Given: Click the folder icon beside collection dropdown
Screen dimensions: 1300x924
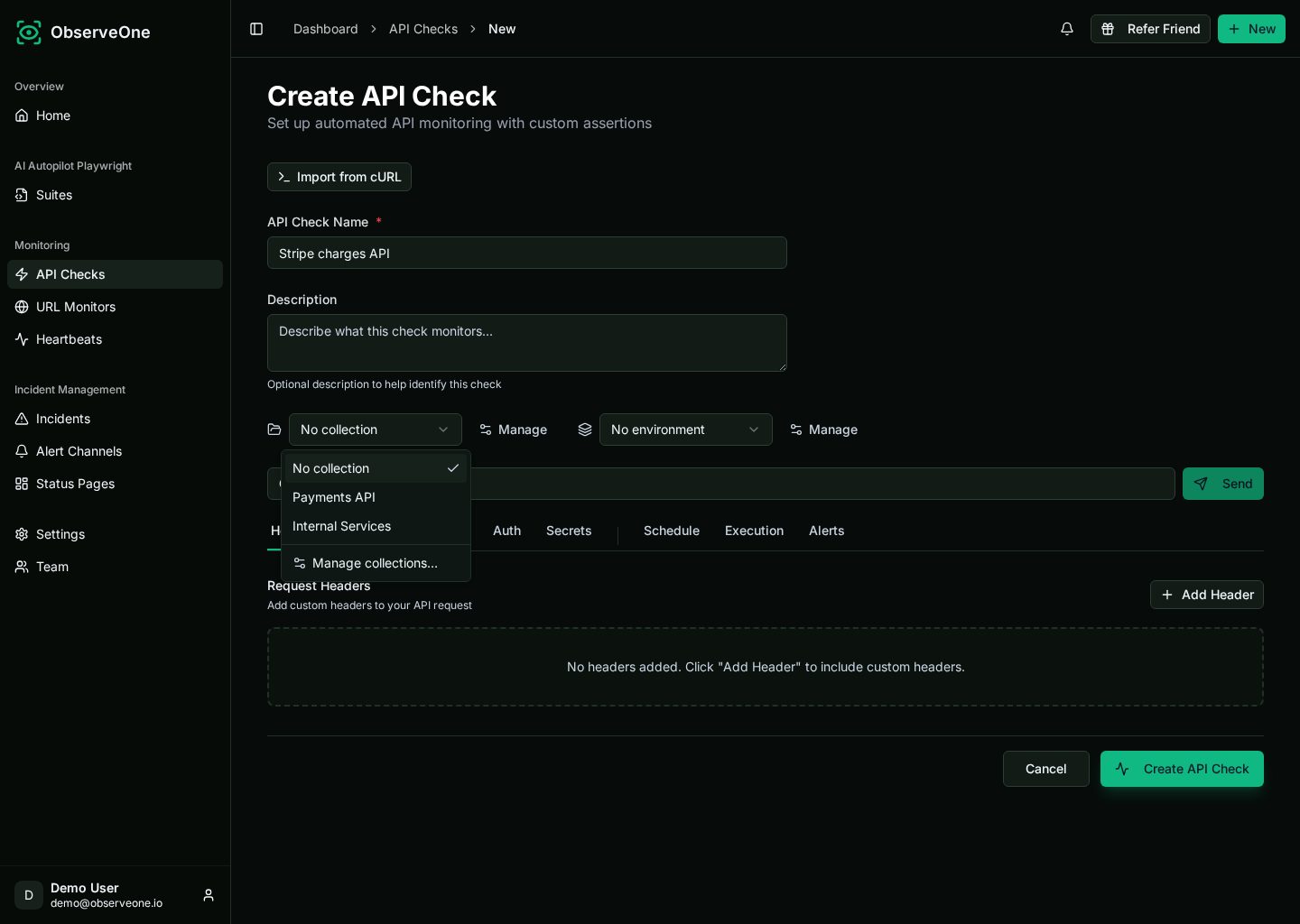Looking at the screenshot, I should [x=274, y=430].
